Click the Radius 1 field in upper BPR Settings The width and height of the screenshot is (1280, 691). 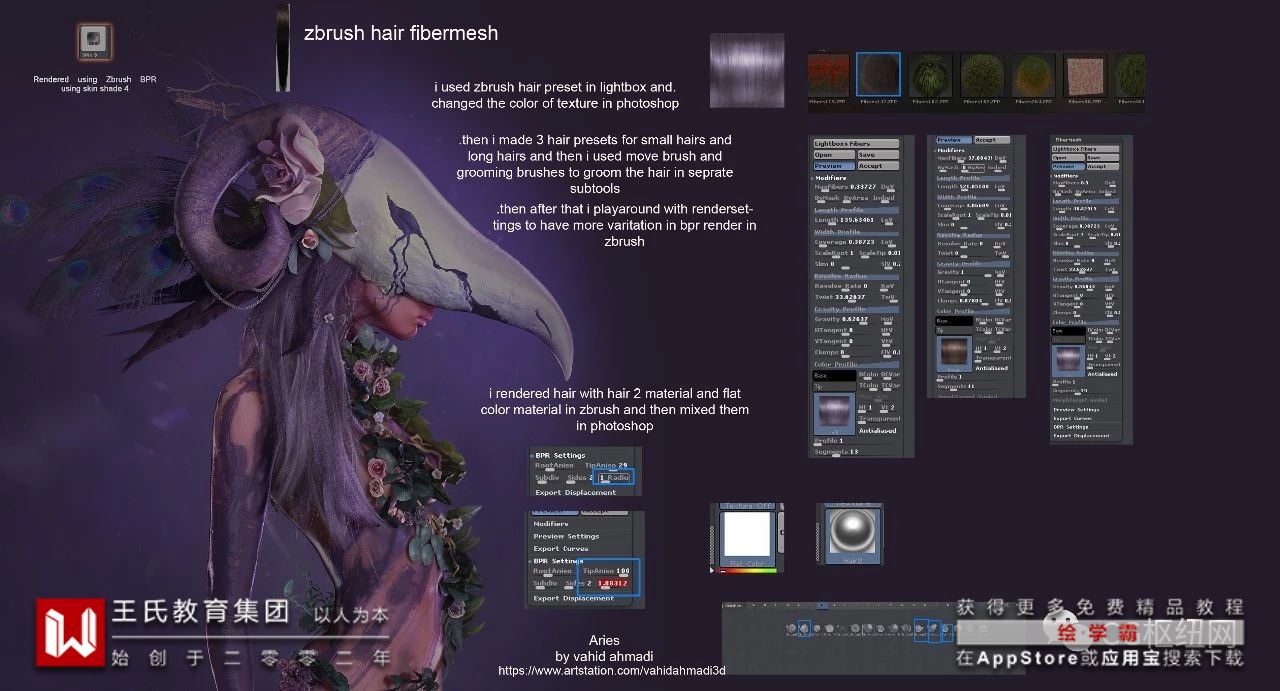[614, 478]
